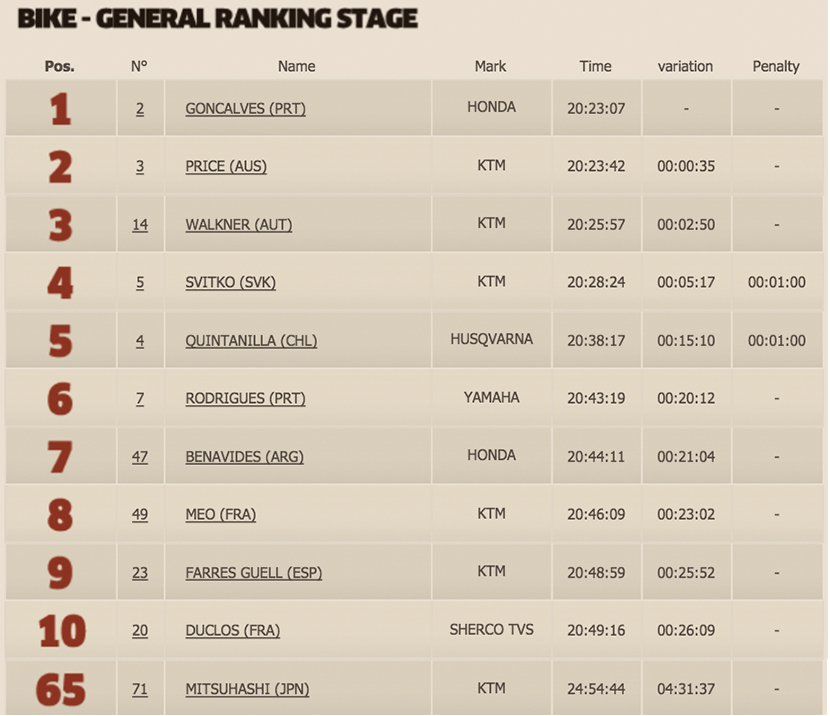Open BENAVIDES (ARG) rider link
The width and height of the screenshot is (830, 716).
245,456
